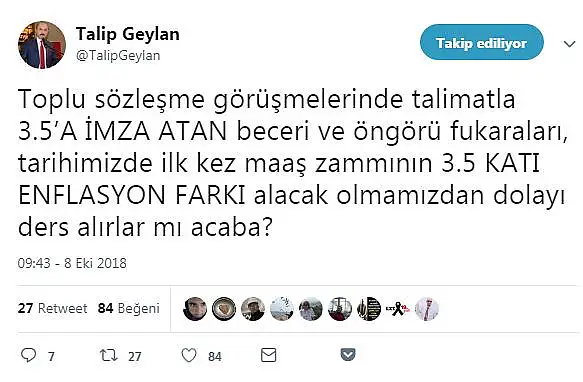This screenshot has height=382, width=583.
Task: Open the @TalipGeylan handle link
Action: click(x=118, y=56)
